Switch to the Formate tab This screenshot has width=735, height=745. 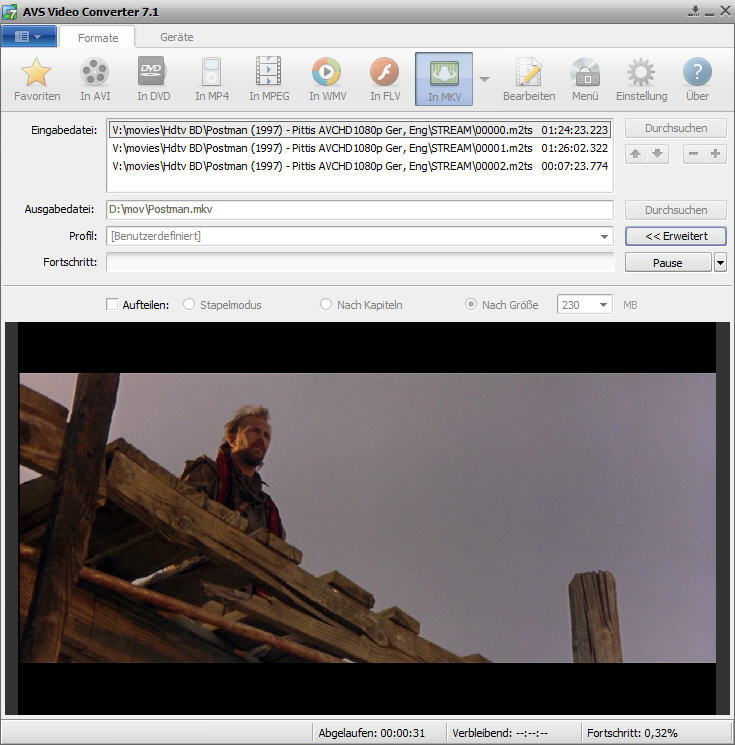pyautogui.click(x=98, y=38)
